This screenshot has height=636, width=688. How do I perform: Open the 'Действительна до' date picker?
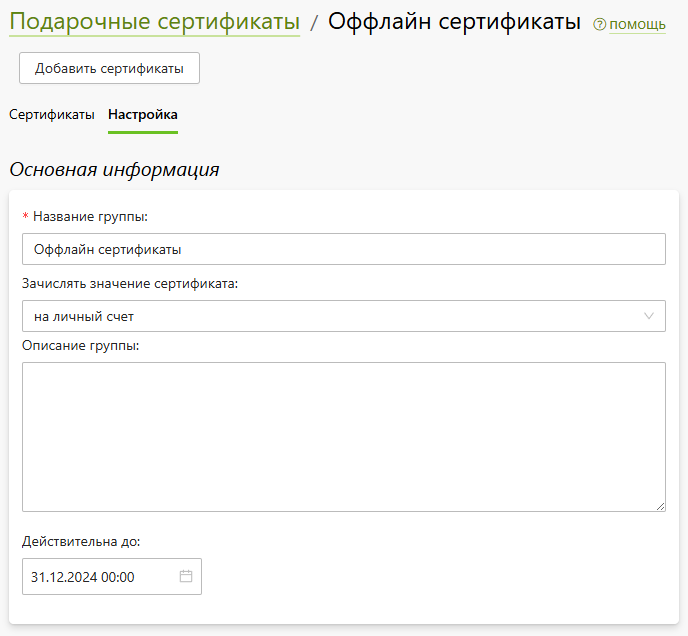[112, 576]
